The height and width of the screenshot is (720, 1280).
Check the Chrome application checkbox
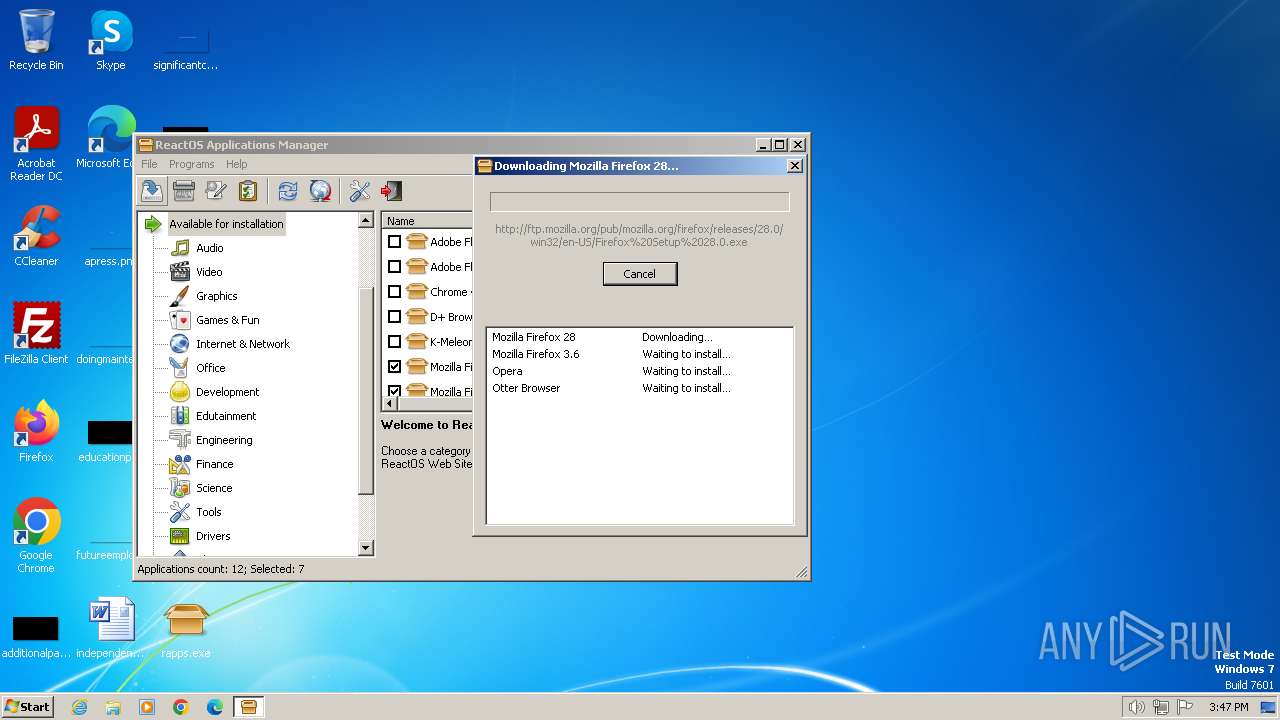(x=394, y=292)
